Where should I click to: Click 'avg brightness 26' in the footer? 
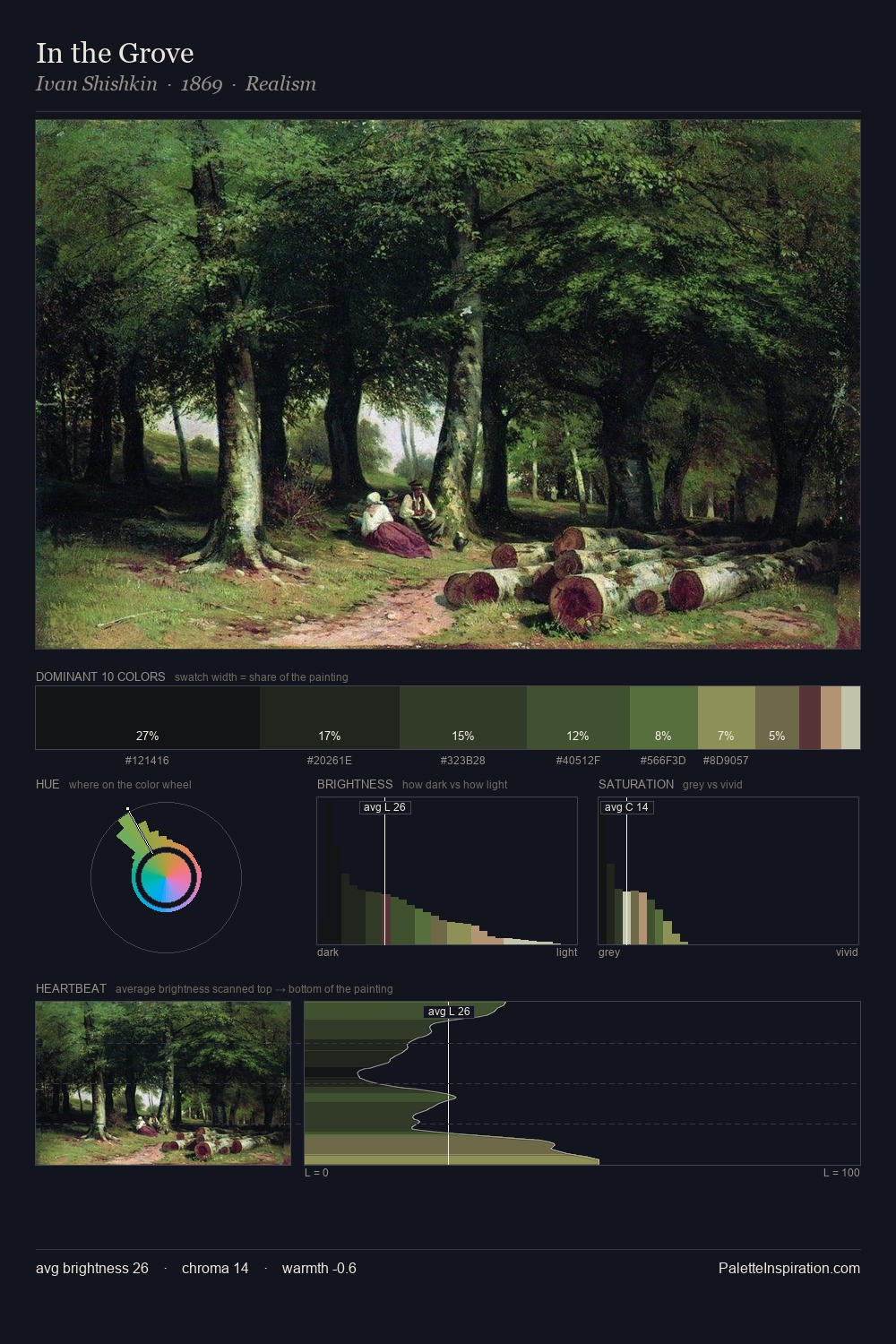click(x=92, y=1268)
